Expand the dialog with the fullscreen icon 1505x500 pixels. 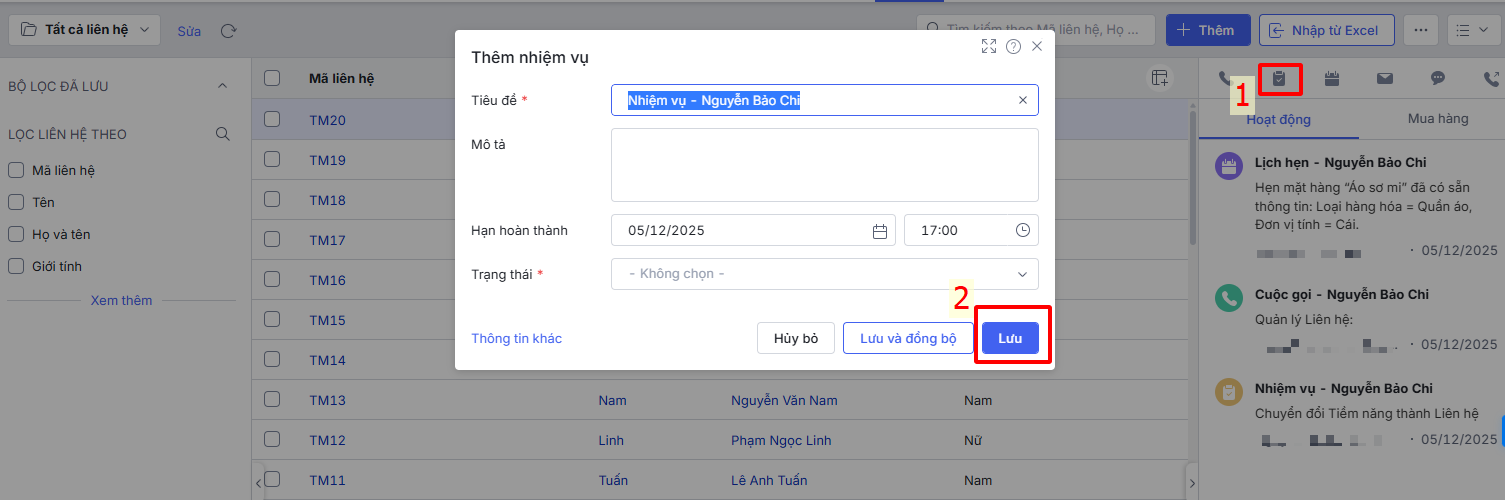[x=989, y=46]
